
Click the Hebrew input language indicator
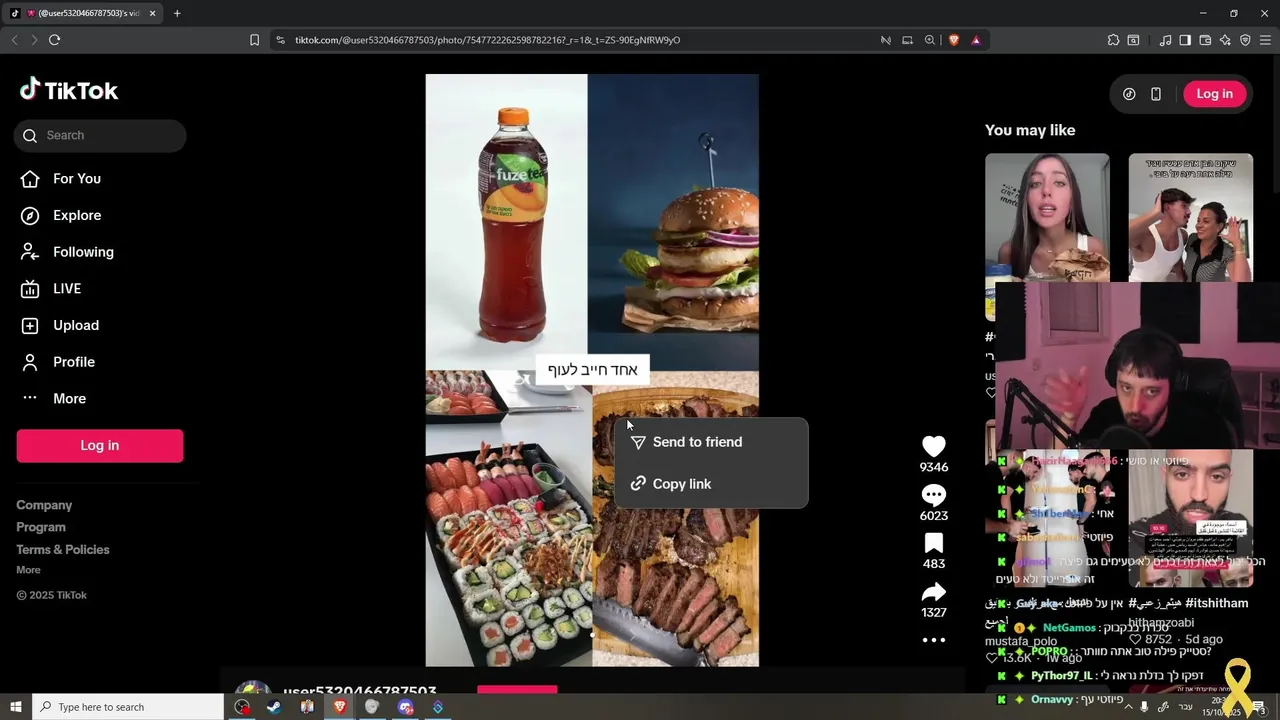[1185, 707]
